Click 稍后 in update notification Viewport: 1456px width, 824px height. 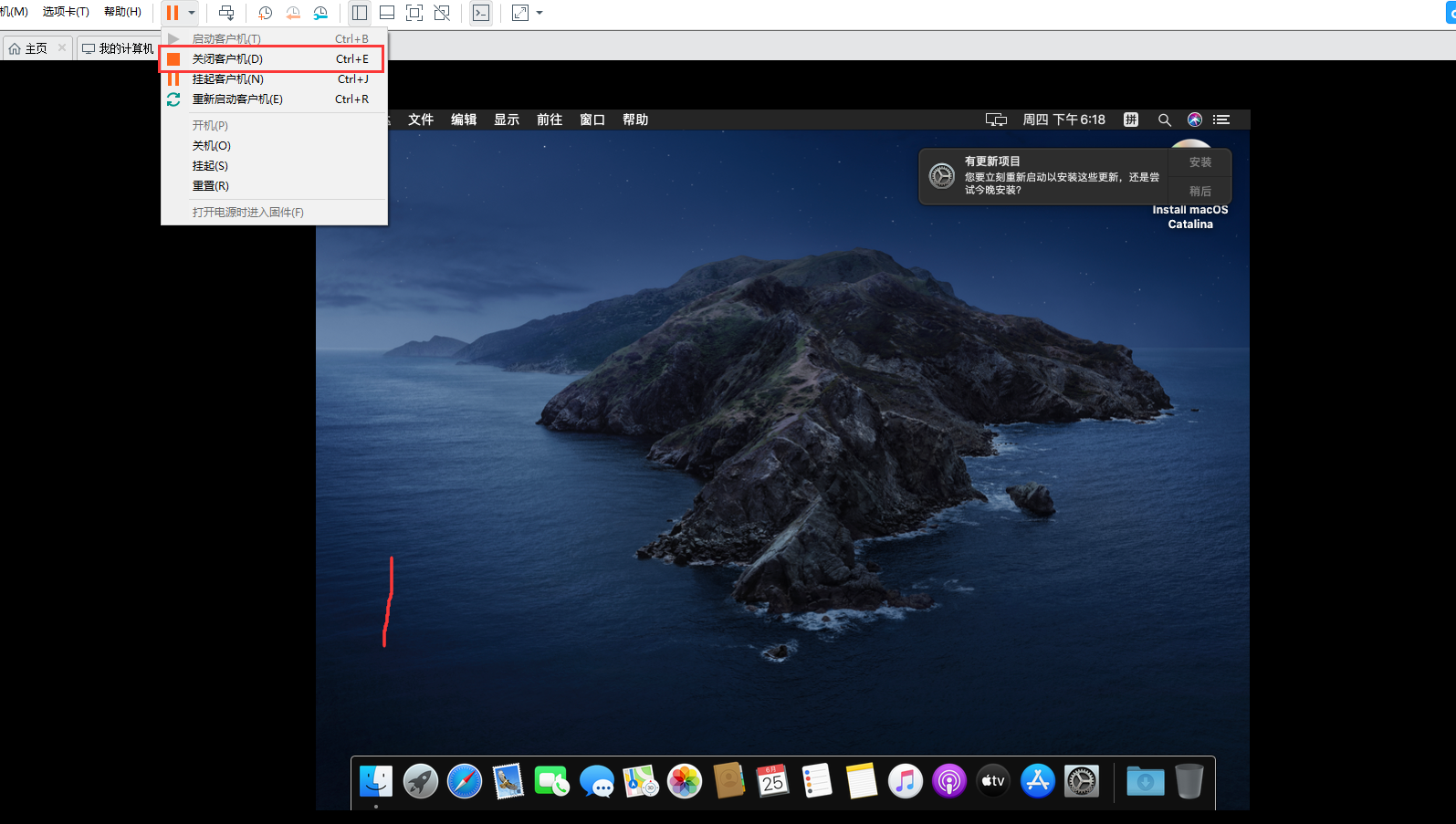1200,191
